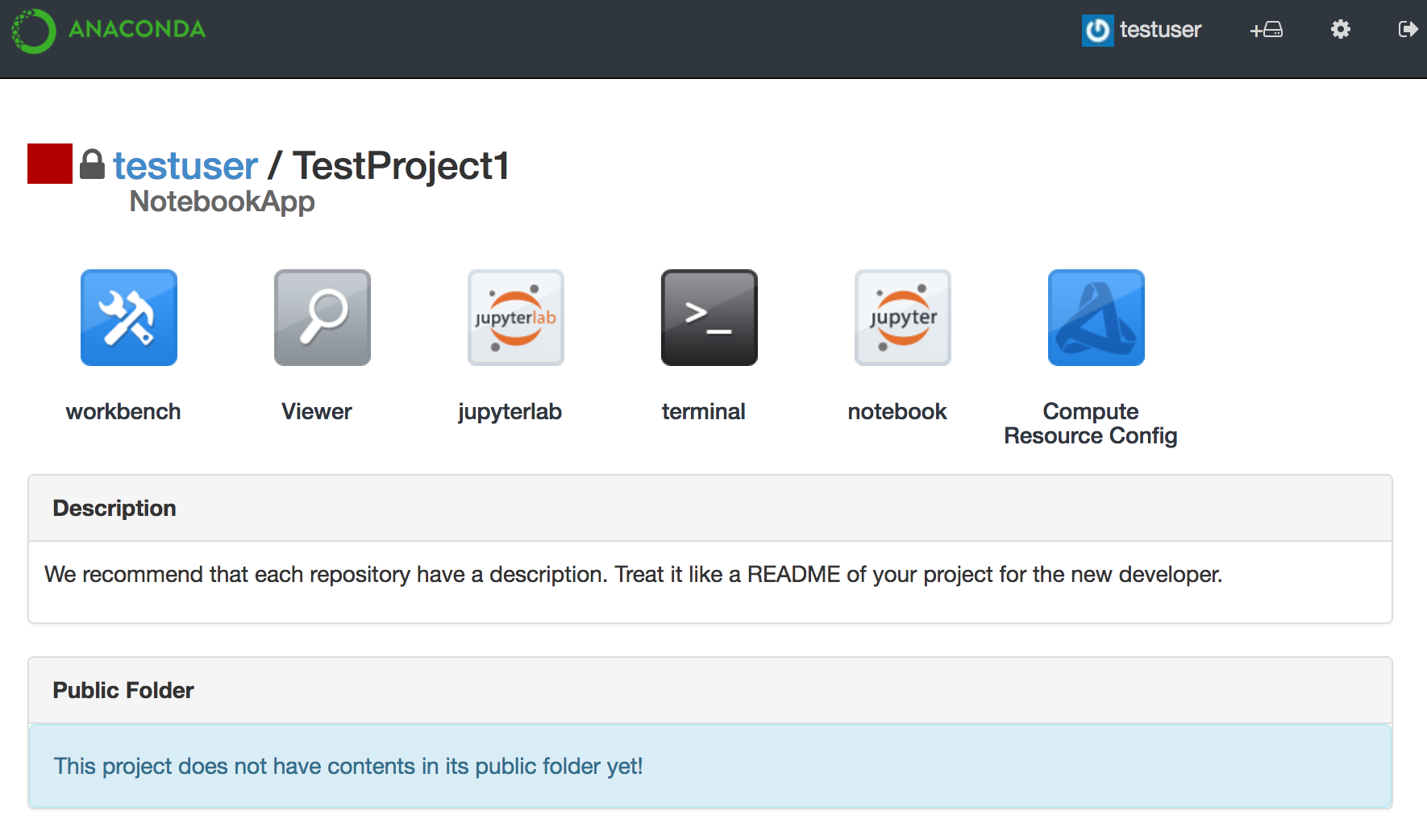Click the workbench label
The width and height of the screenshot is (1427, 840).
pyautogui.click(x=123, y=411)
